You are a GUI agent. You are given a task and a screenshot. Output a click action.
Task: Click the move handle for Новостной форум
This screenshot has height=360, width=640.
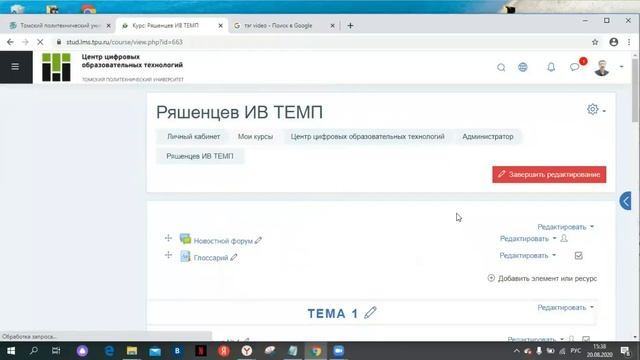(168, 238)
